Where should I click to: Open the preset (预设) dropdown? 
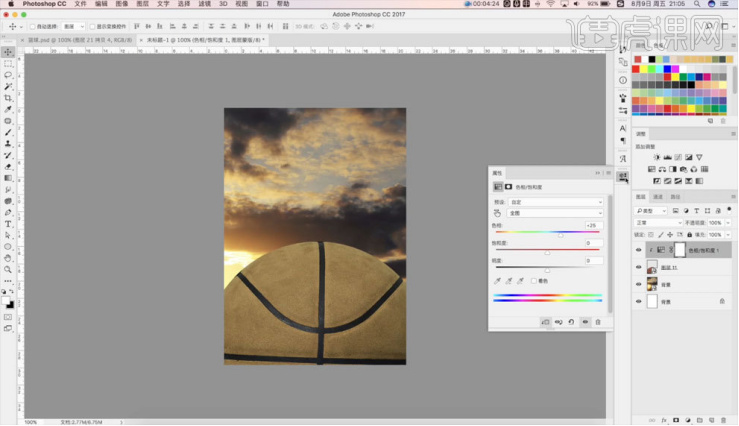point(557,201)
